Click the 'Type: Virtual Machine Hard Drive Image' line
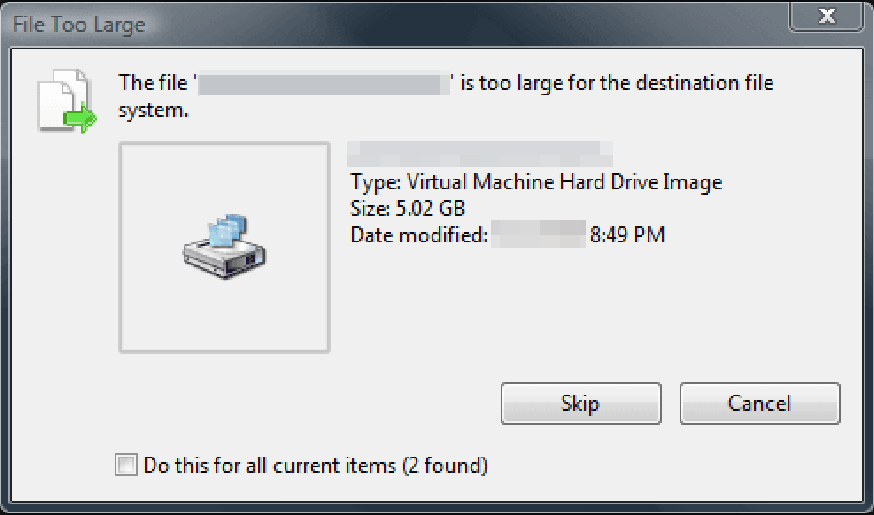The height and width of the screenshot is (515, 874). 536,182
